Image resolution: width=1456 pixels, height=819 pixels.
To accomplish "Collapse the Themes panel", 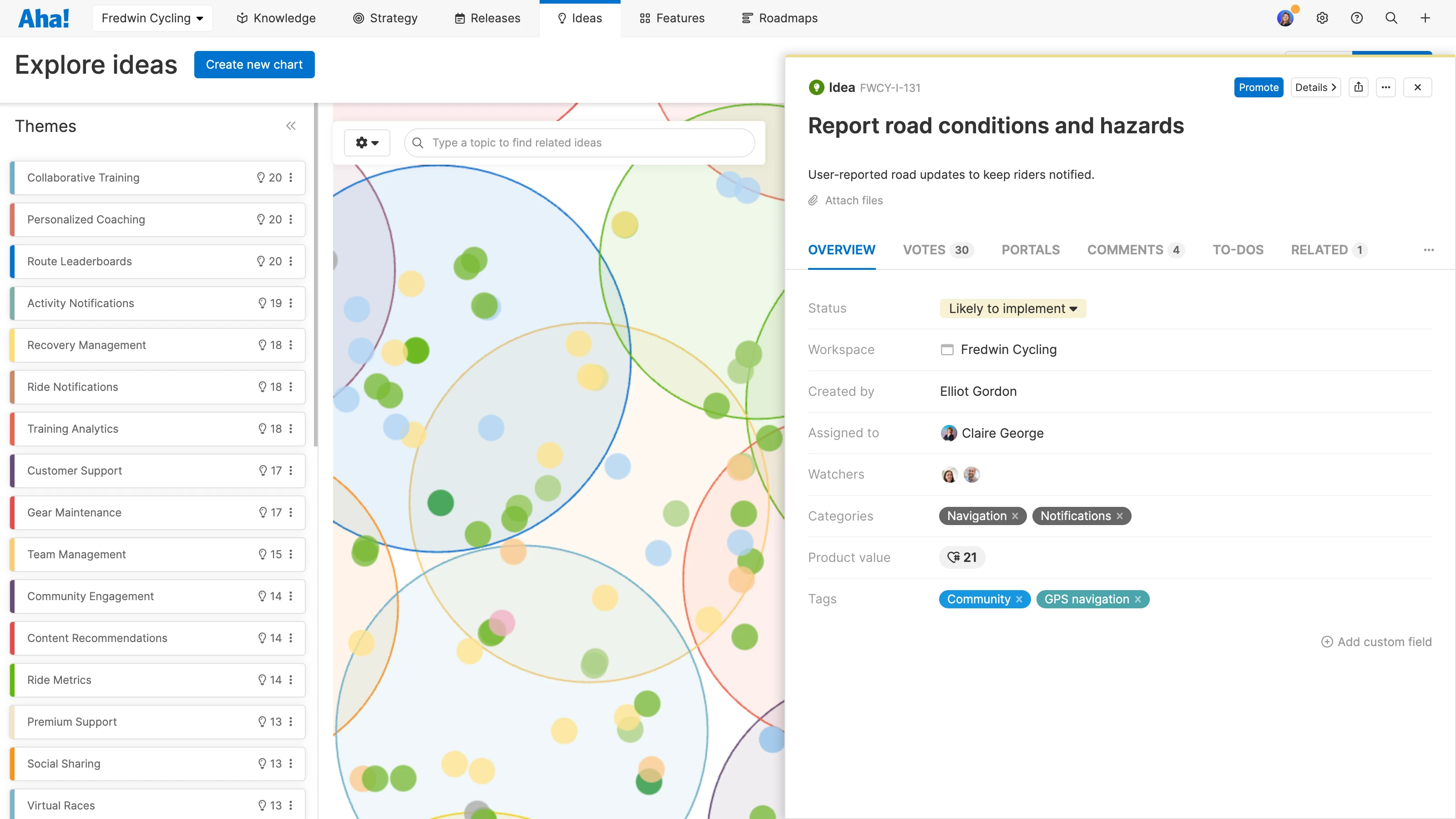I will [x=291, y=126].
